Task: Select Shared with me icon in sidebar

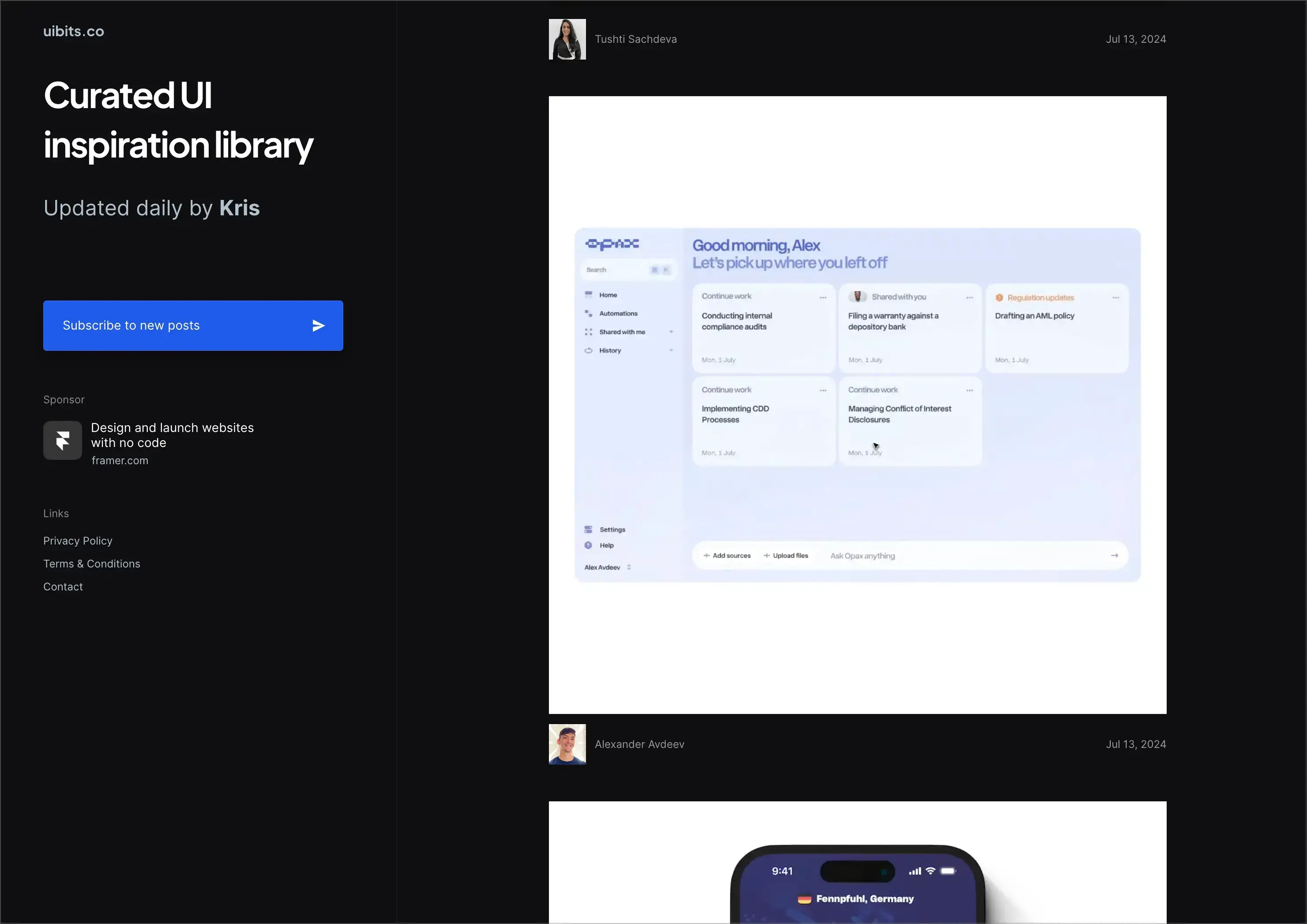Action: coord(589,332)
